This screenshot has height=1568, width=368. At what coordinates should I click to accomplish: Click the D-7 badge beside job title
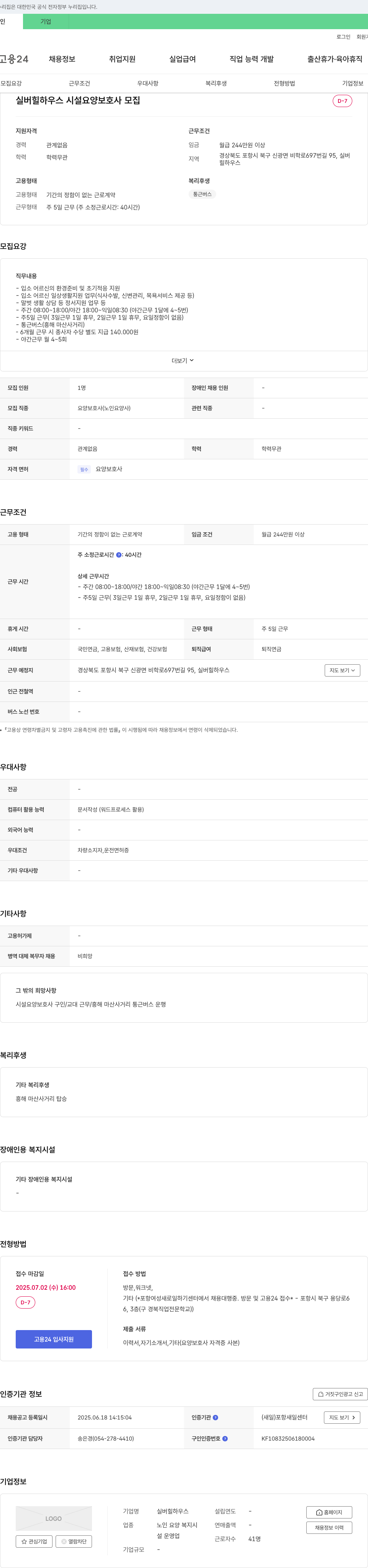click(x=342, y=101)
